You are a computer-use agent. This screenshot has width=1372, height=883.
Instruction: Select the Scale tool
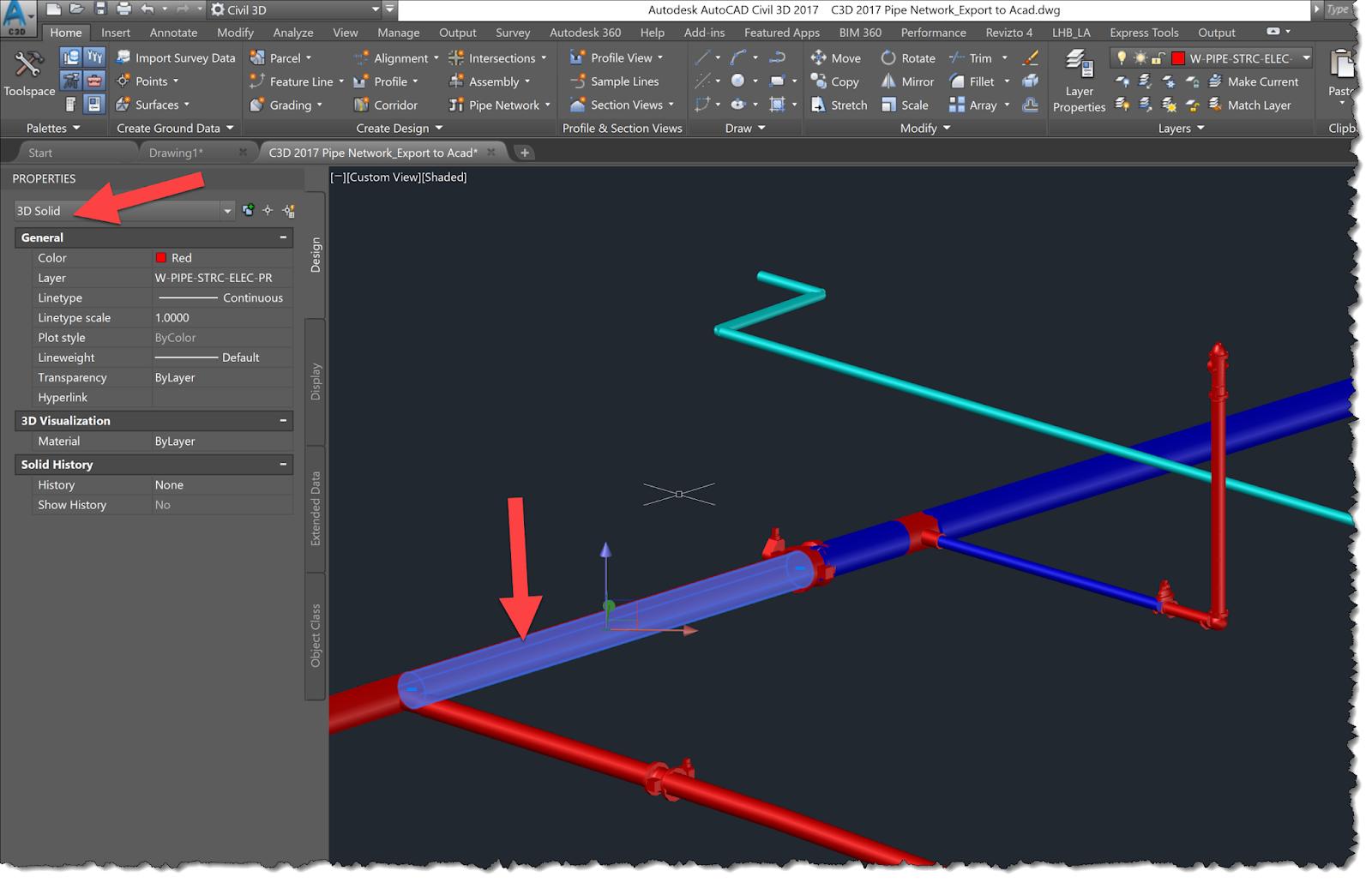click(x=905, y=105)
